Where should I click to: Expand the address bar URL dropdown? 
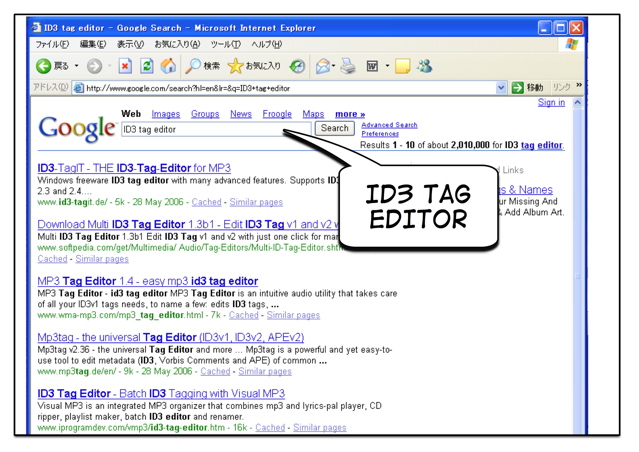pyautogui.click(x=501, y=88)
